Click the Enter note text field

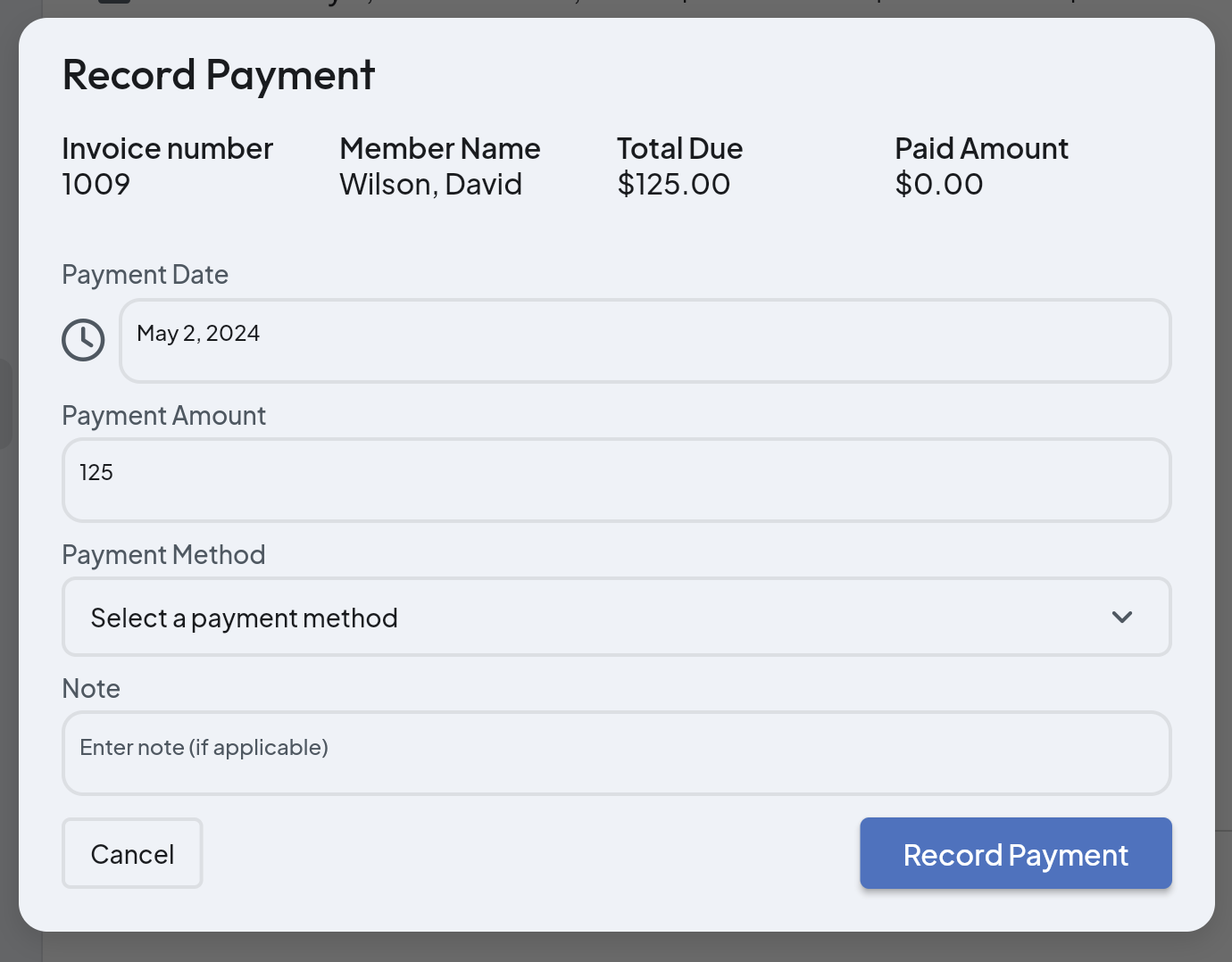tap(616, 752)
